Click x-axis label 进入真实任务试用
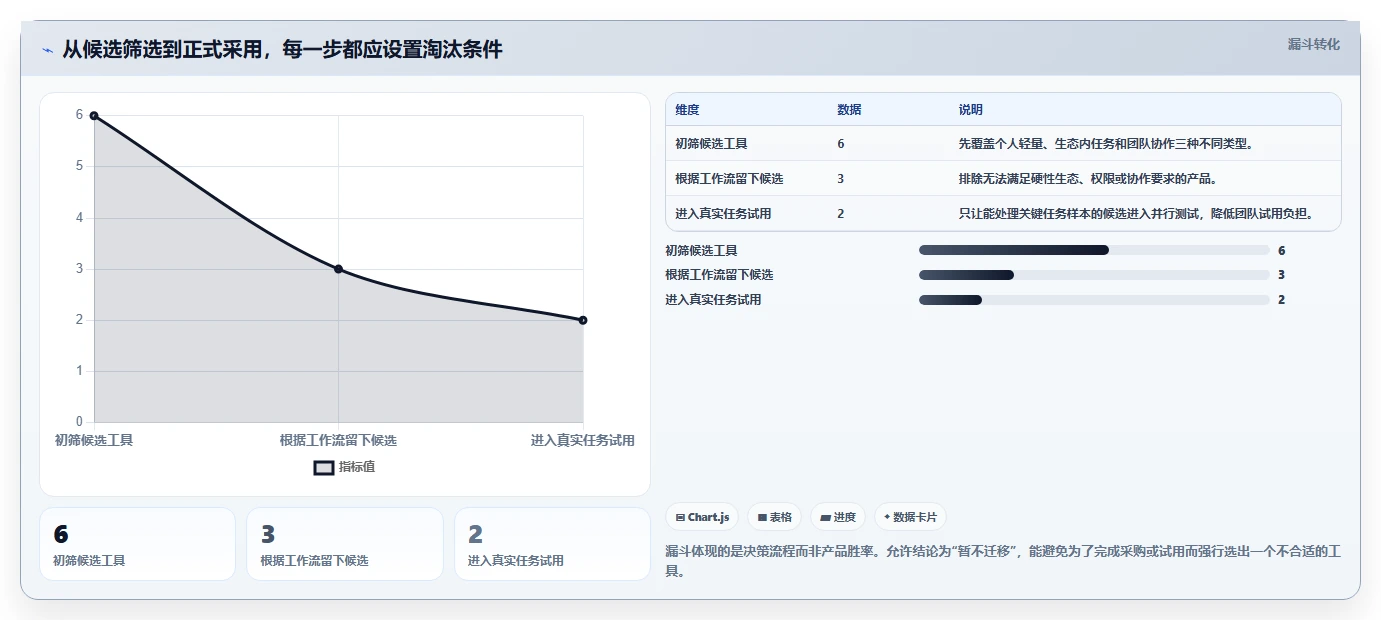The image size is (1381, 620). coord(583,440)
